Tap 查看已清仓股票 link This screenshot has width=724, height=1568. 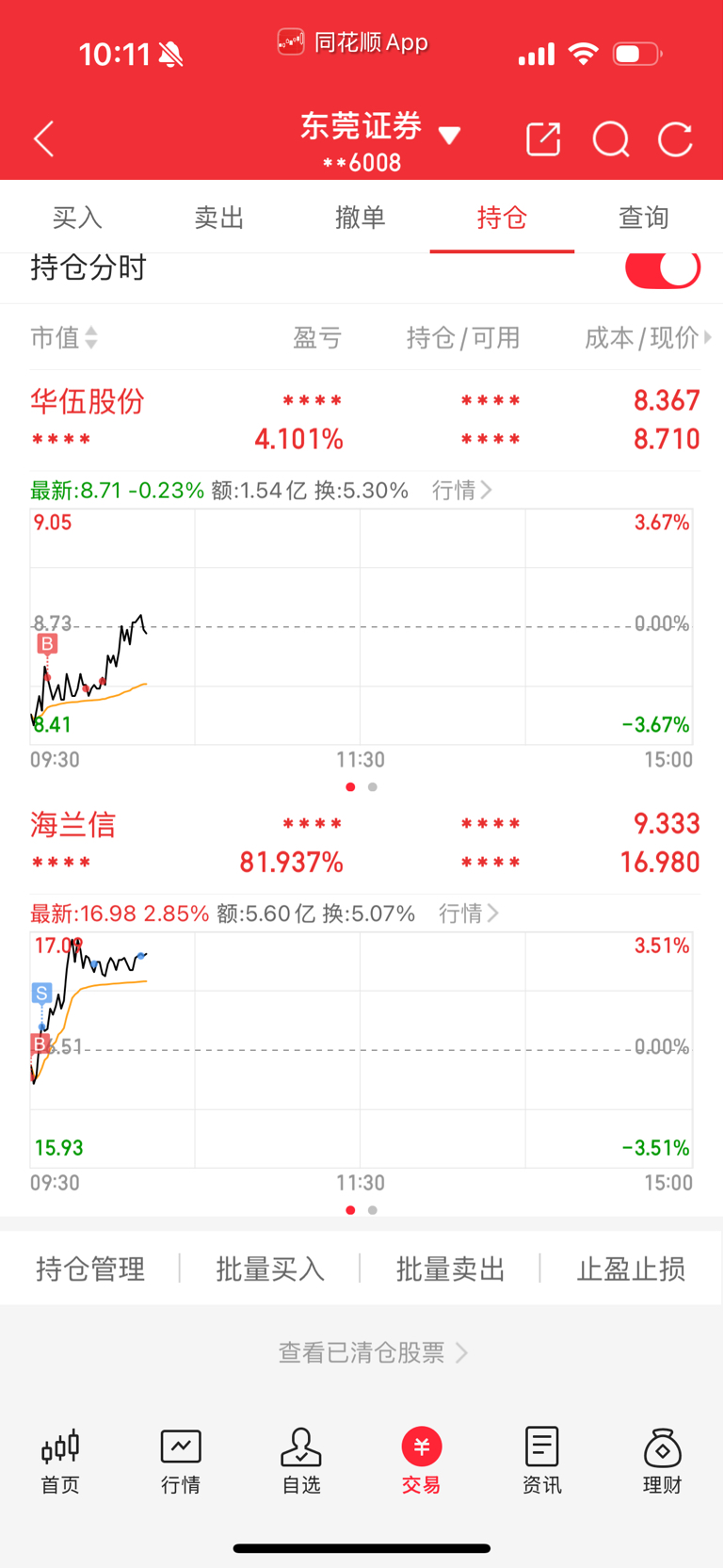(x=373, y=1352)
